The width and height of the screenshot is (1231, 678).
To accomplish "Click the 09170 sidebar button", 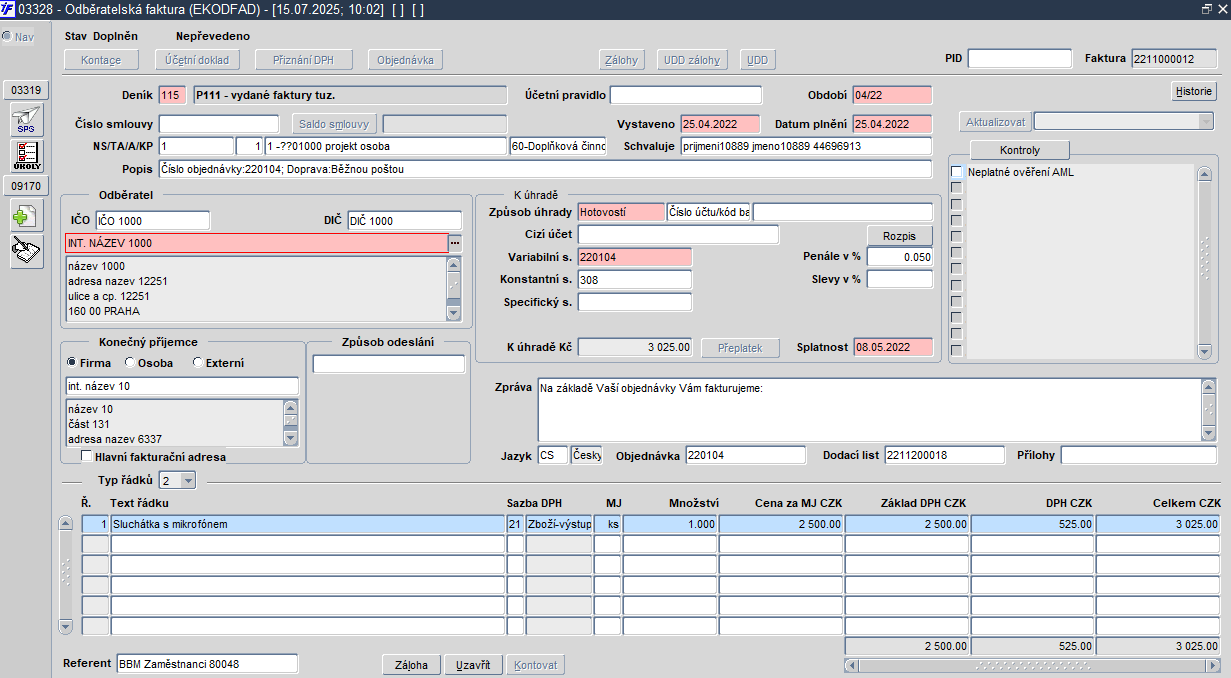I will [26, 186].
